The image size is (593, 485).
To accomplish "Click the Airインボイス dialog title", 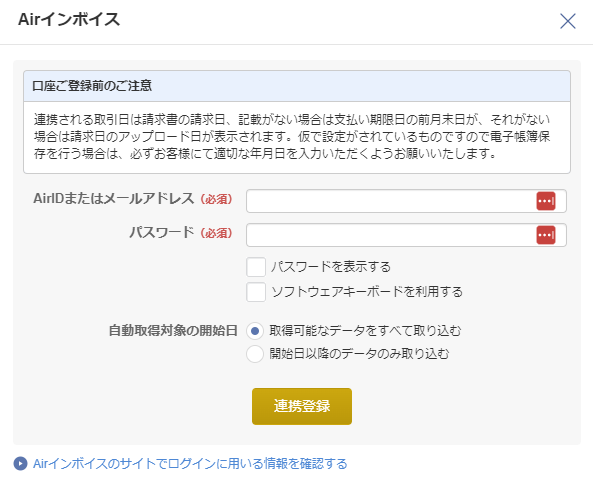I will click(69, 19).
